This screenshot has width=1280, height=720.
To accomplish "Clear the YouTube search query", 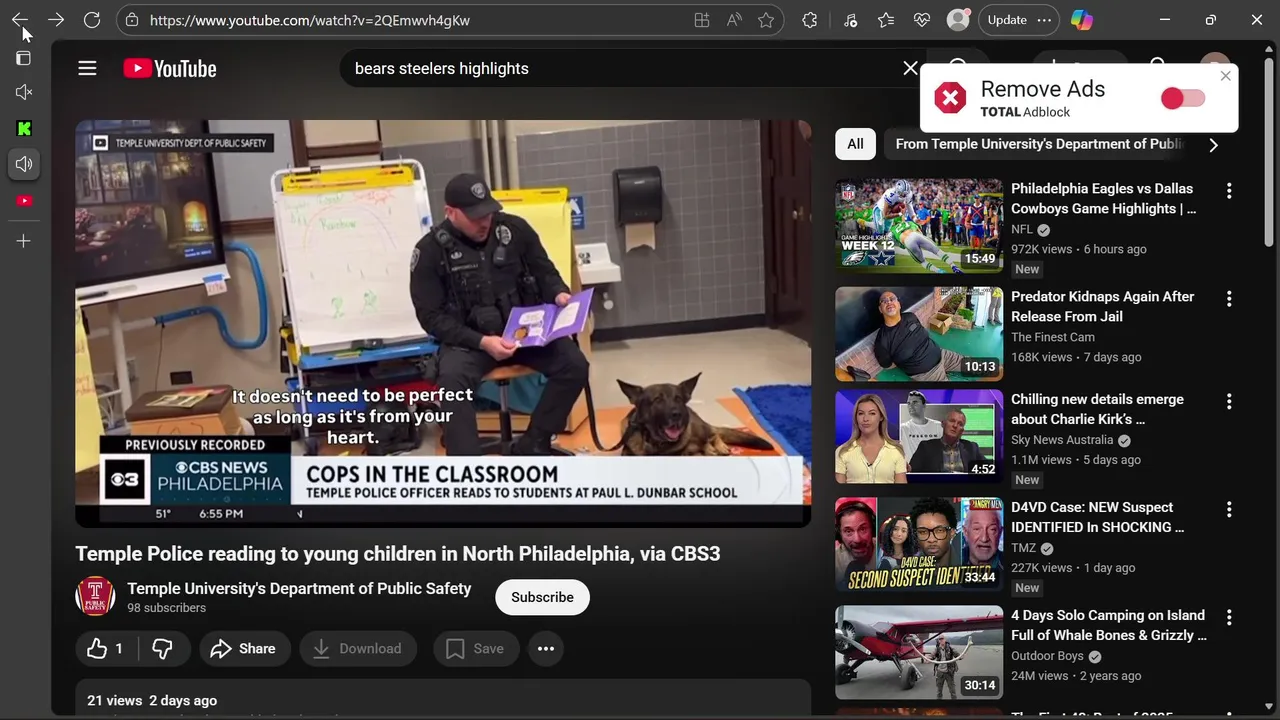I will coord(910,68).
